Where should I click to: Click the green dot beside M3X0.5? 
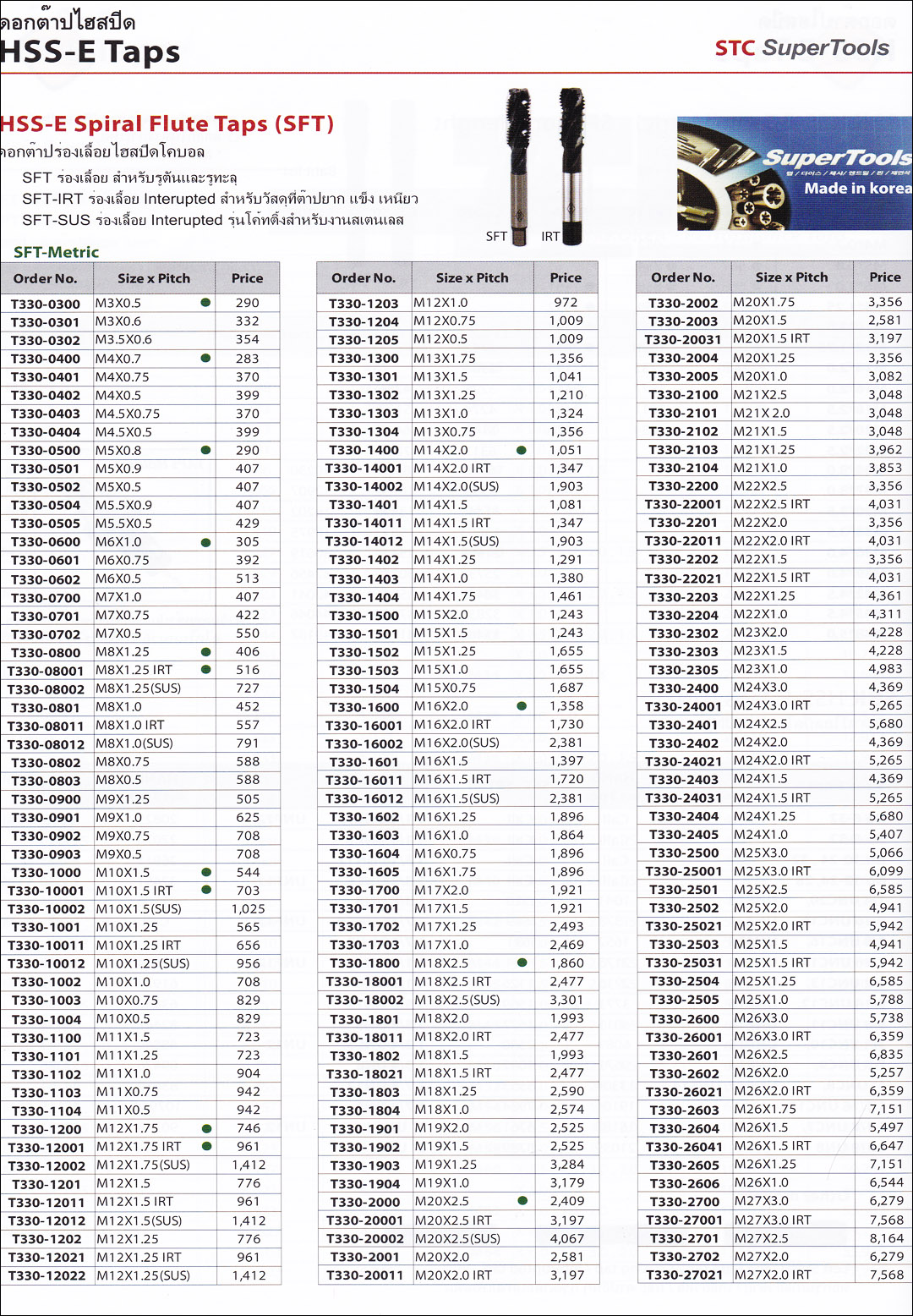(205, 303)
